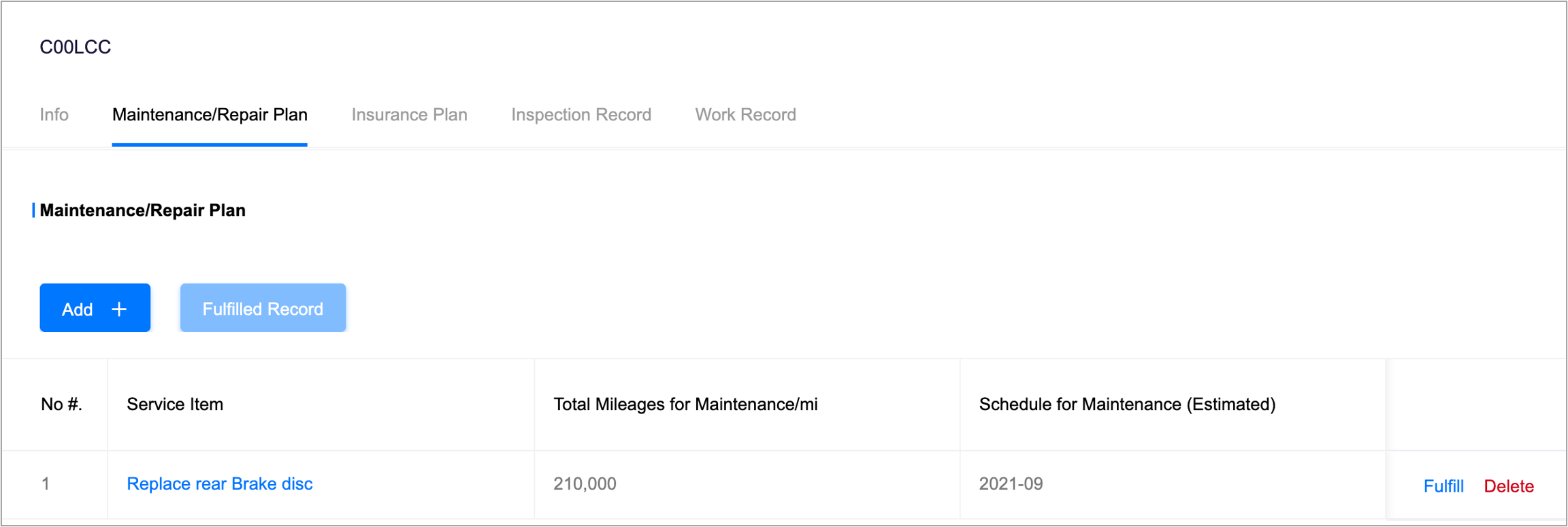Open the Replace rear Brake disc item
This screenshot has width=1568, height=527.
pyautogui.click(x=219, y=484)
